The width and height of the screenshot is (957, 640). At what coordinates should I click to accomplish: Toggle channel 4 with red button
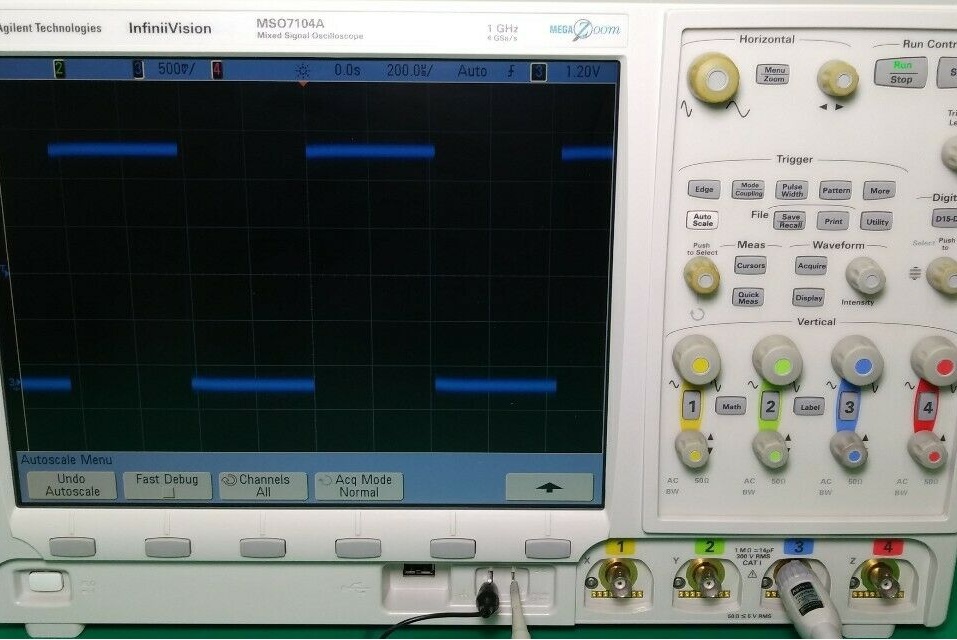tap(927, 408)
